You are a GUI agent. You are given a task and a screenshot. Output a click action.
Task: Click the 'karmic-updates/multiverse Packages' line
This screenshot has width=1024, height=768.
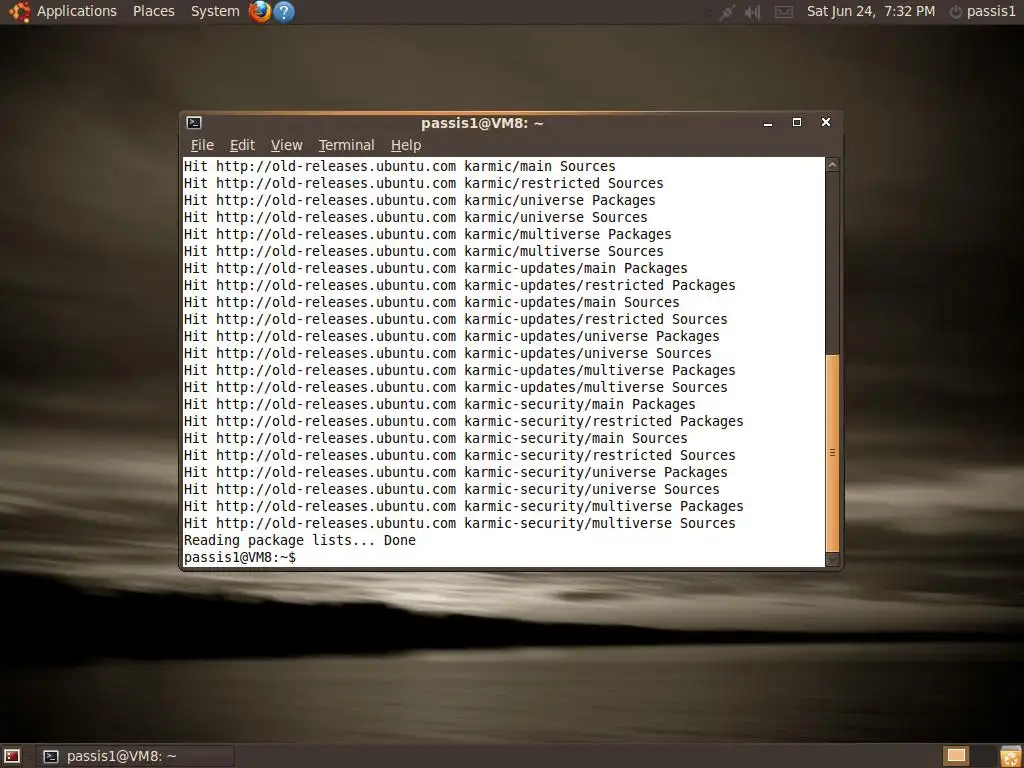[x=459, y=370]
